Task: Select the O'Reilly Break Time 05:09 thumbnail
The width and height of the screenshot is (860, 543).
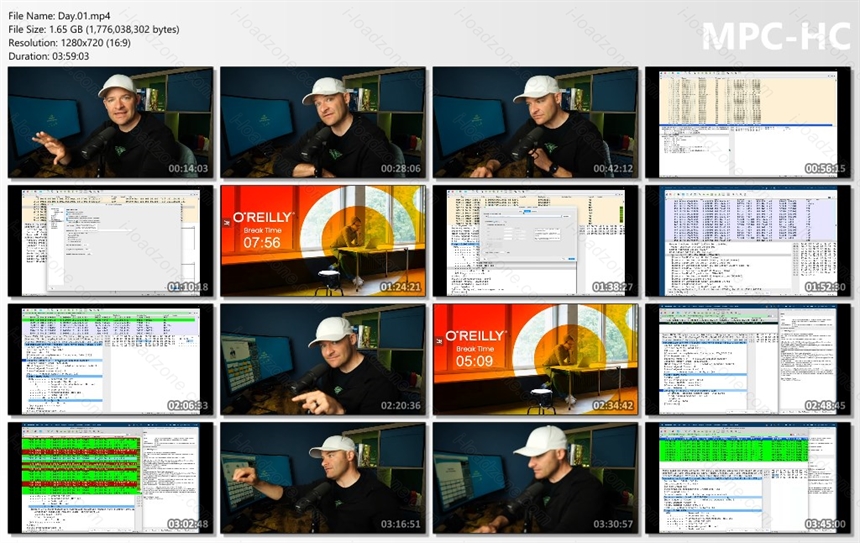Action: [535, 359]
